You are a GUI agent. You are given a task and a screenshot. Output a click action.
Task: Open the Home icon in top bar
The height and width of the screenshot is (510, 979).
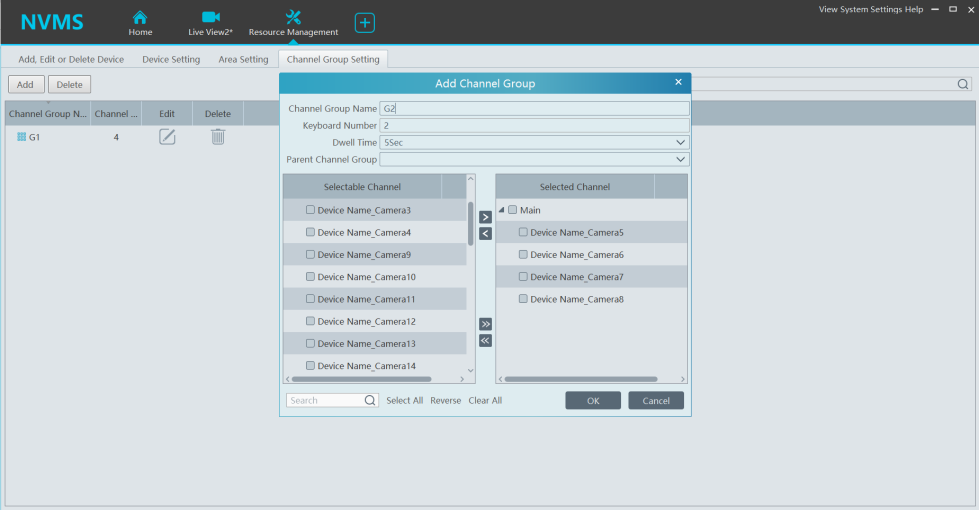pyautogui.click(x=140, y=17)
